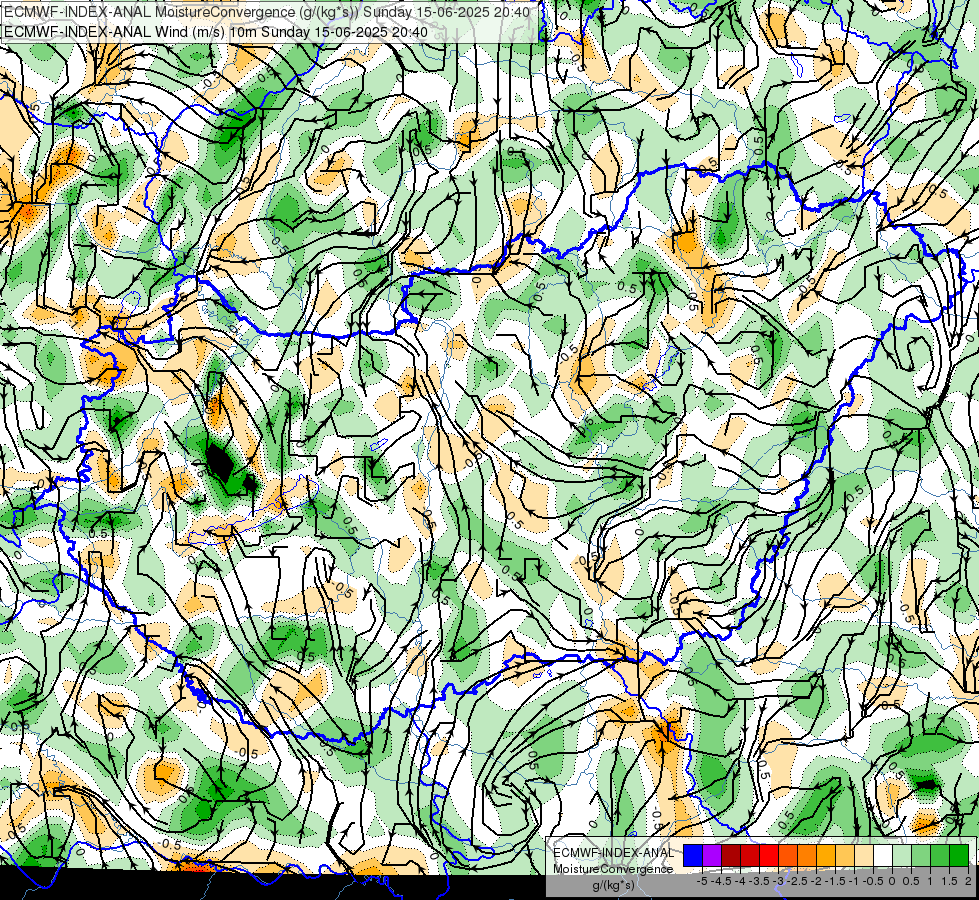Click the -5 tick label on legend scale
This screenshot has height=900, width=979.
(703, 881)
